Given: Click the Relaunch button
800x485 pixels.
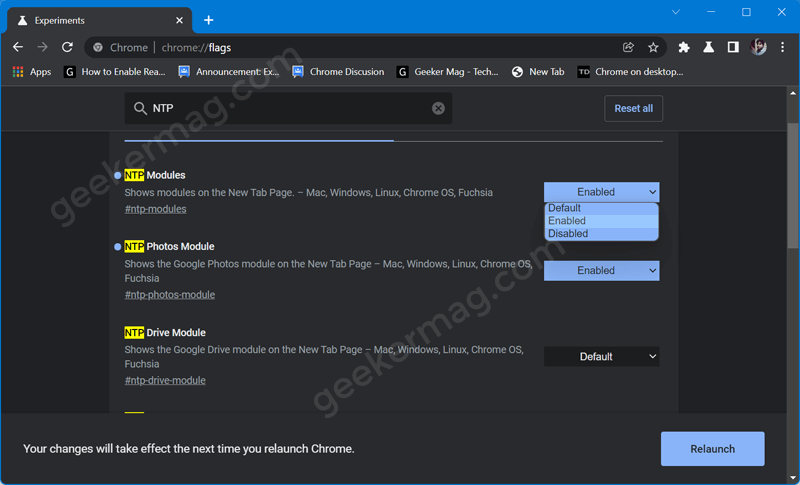Looking at the screenshot, I should pyautogui.click(x=712, y=449).
